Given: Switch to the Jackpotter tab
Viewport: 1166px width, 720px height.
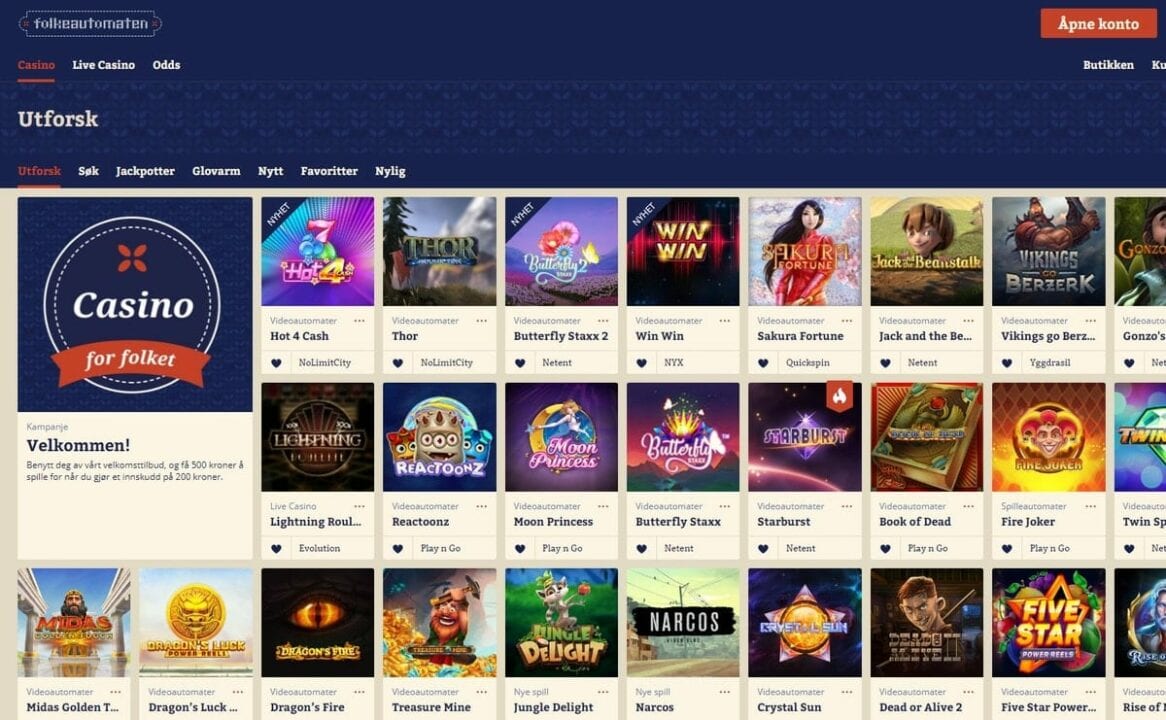Looking at the screenshot, I should click(x=145, y=171).
